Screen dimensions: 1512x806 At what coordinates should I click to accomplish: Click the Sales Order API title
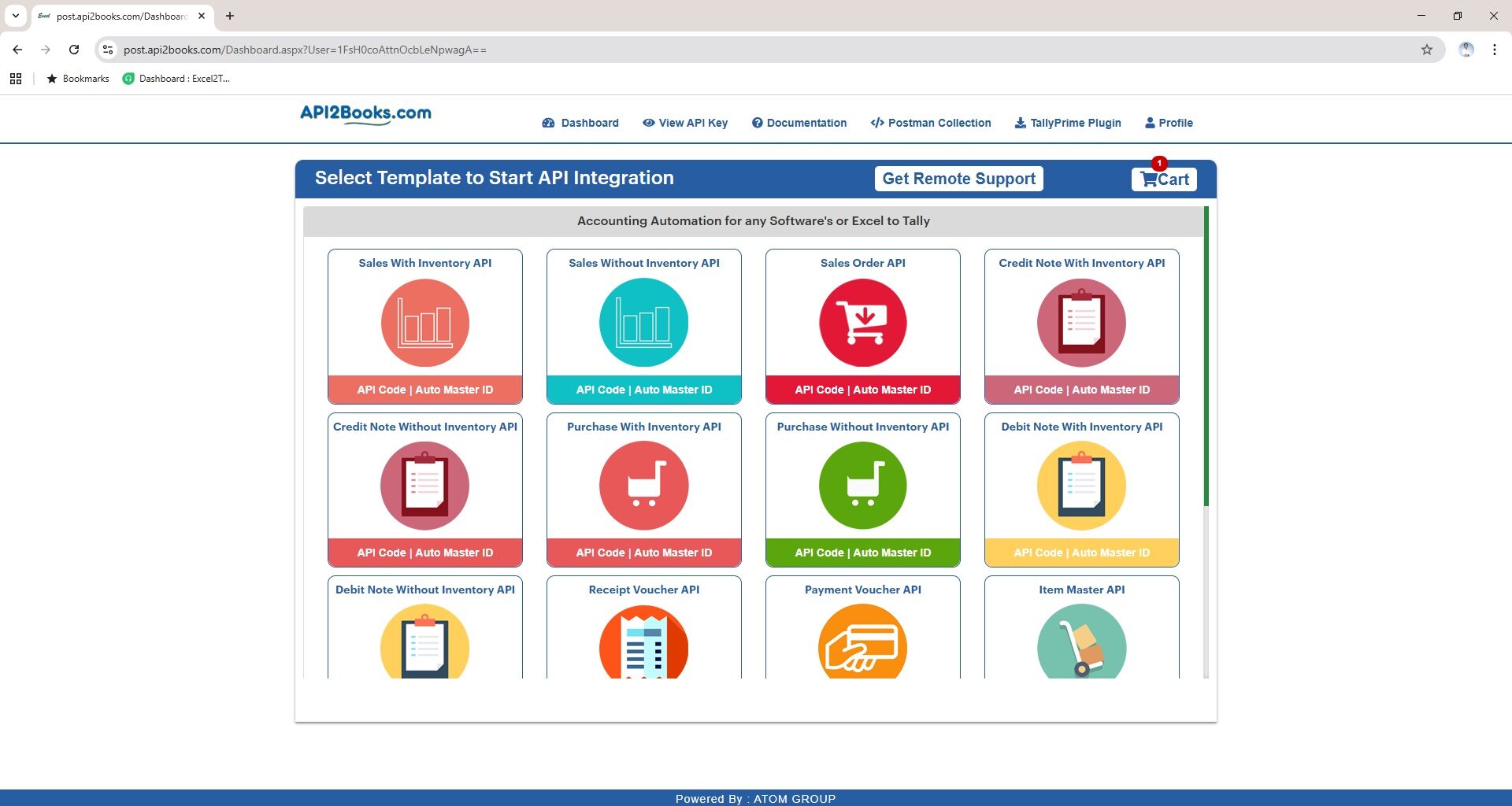[x=863, y=263]
